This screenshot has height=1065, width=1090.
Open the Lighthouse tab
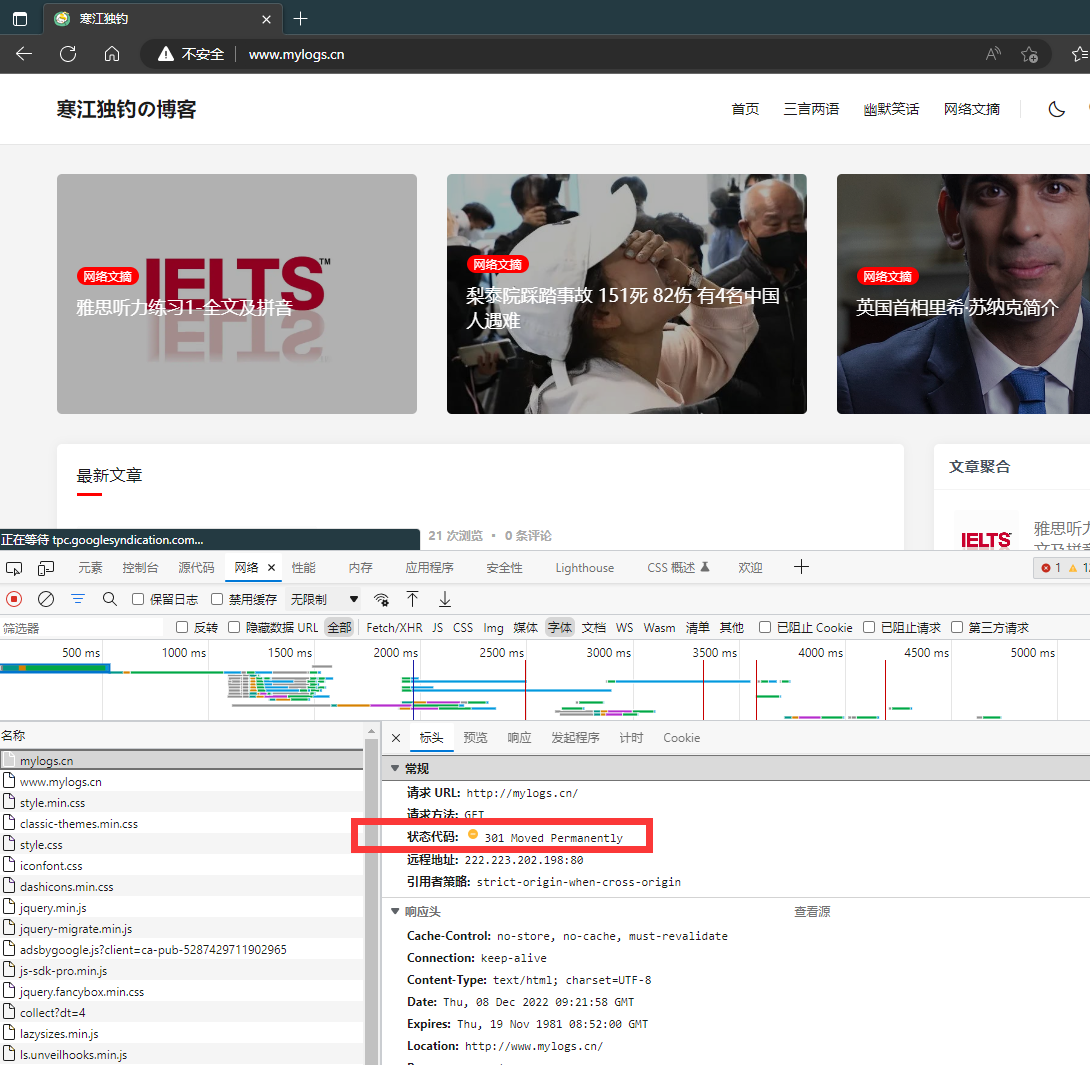click(585, 568)
